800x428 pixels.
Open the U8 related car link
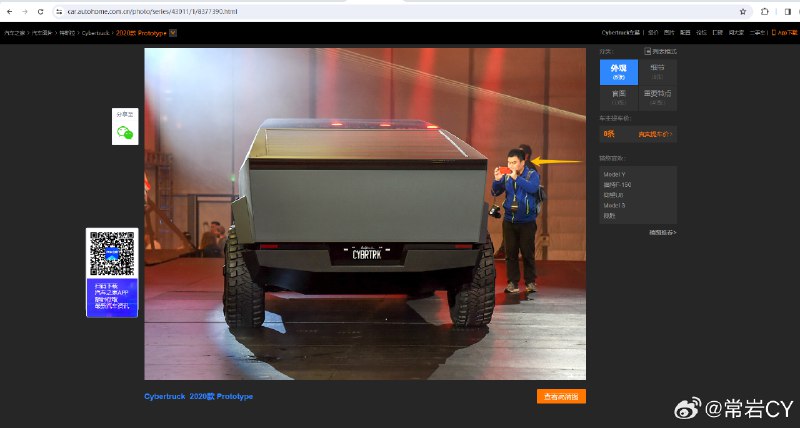(x=614, y=195)
